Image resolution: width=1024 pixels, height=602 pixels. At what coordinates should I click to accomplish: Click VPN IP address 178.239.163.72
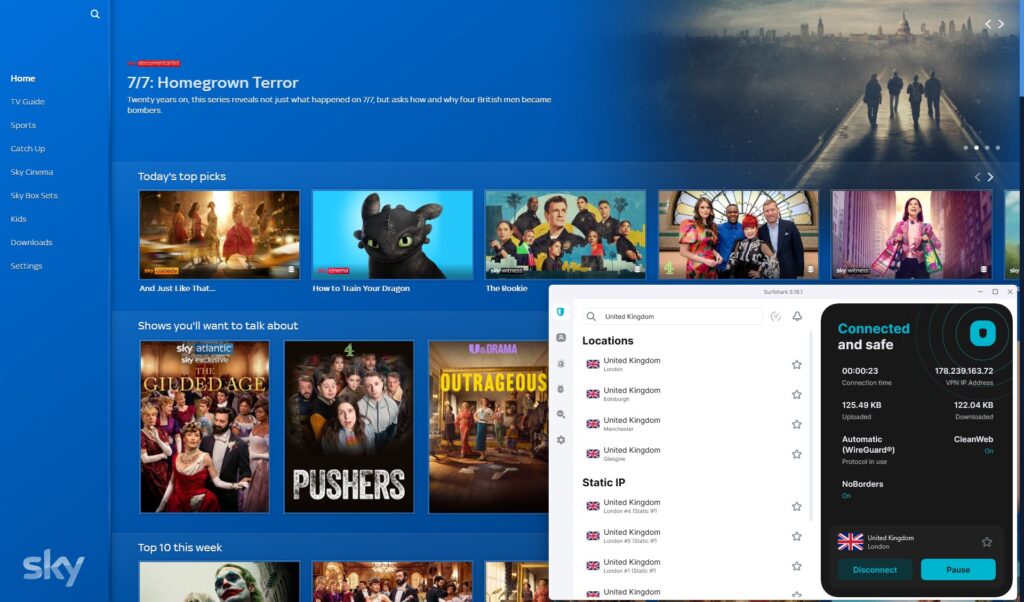point(963,371)
